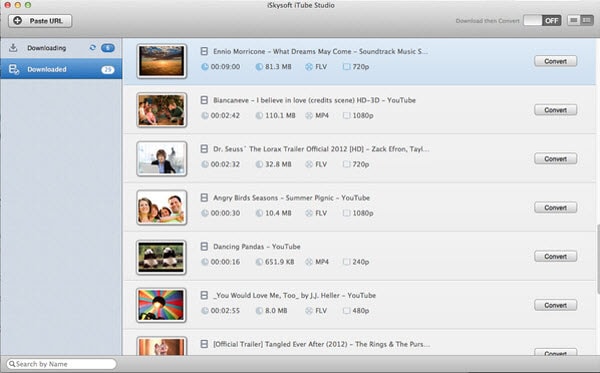Viewport: 600px width, 373px height.
Task: Click the 32.8 MB file size text
Action: tap(278, 165)
